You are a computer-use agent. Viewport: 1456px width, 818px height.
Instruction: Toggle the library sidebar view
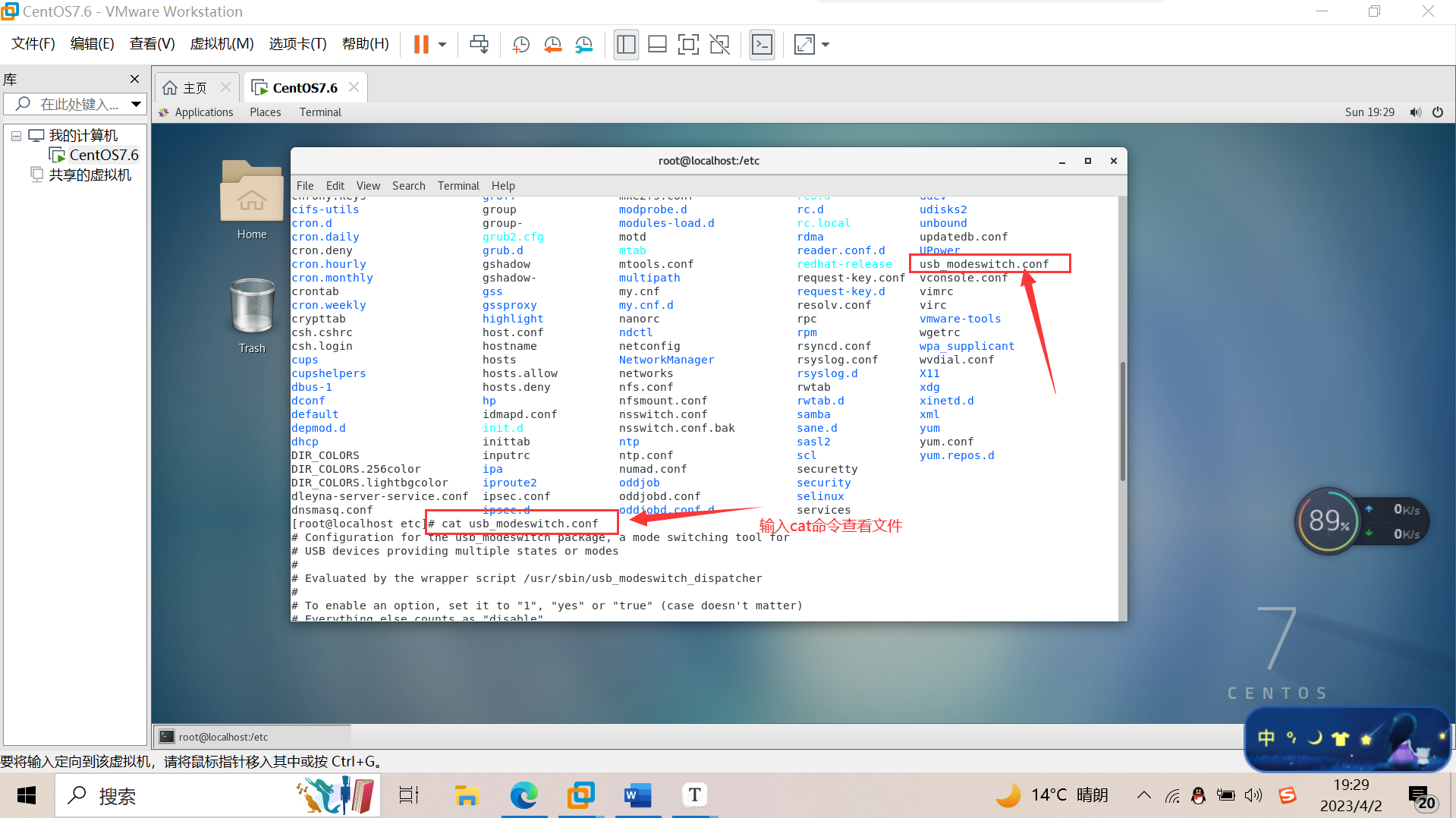[626, 44]
